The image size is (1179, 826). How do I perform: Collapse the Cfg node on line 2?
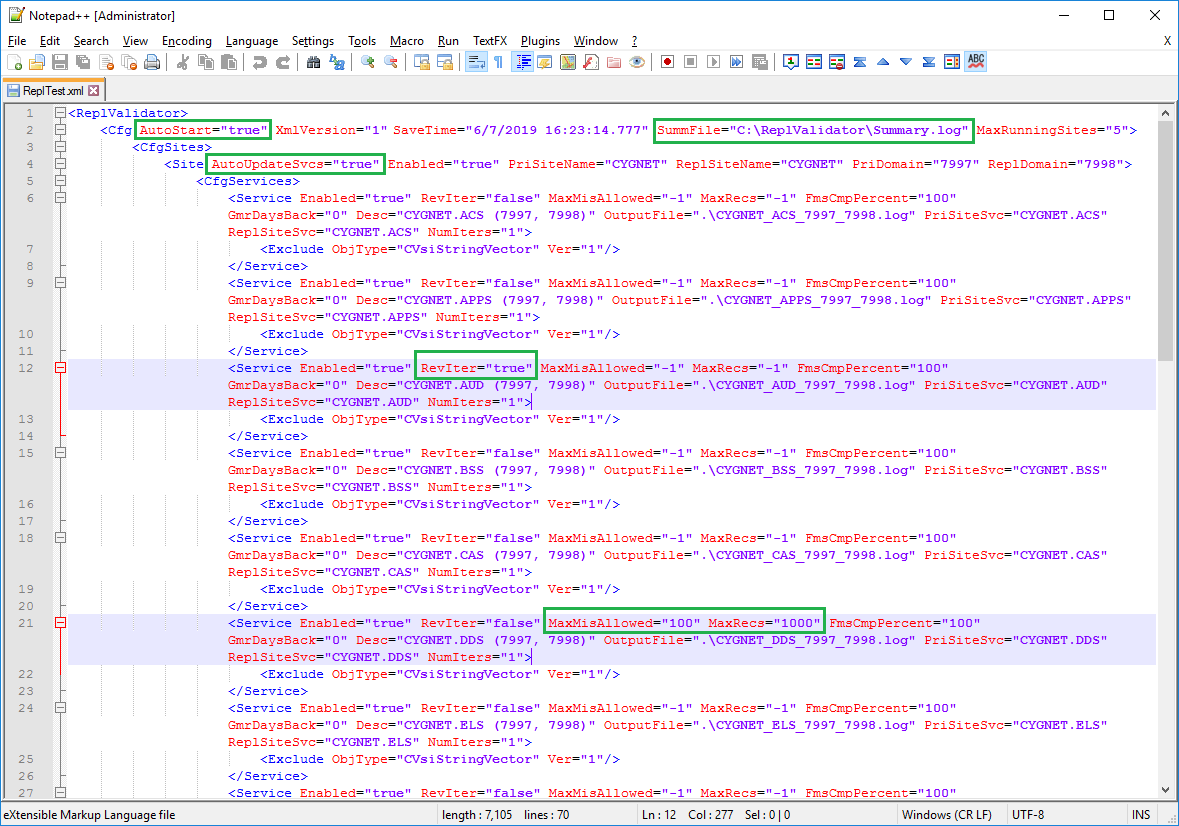pos(60,130)
